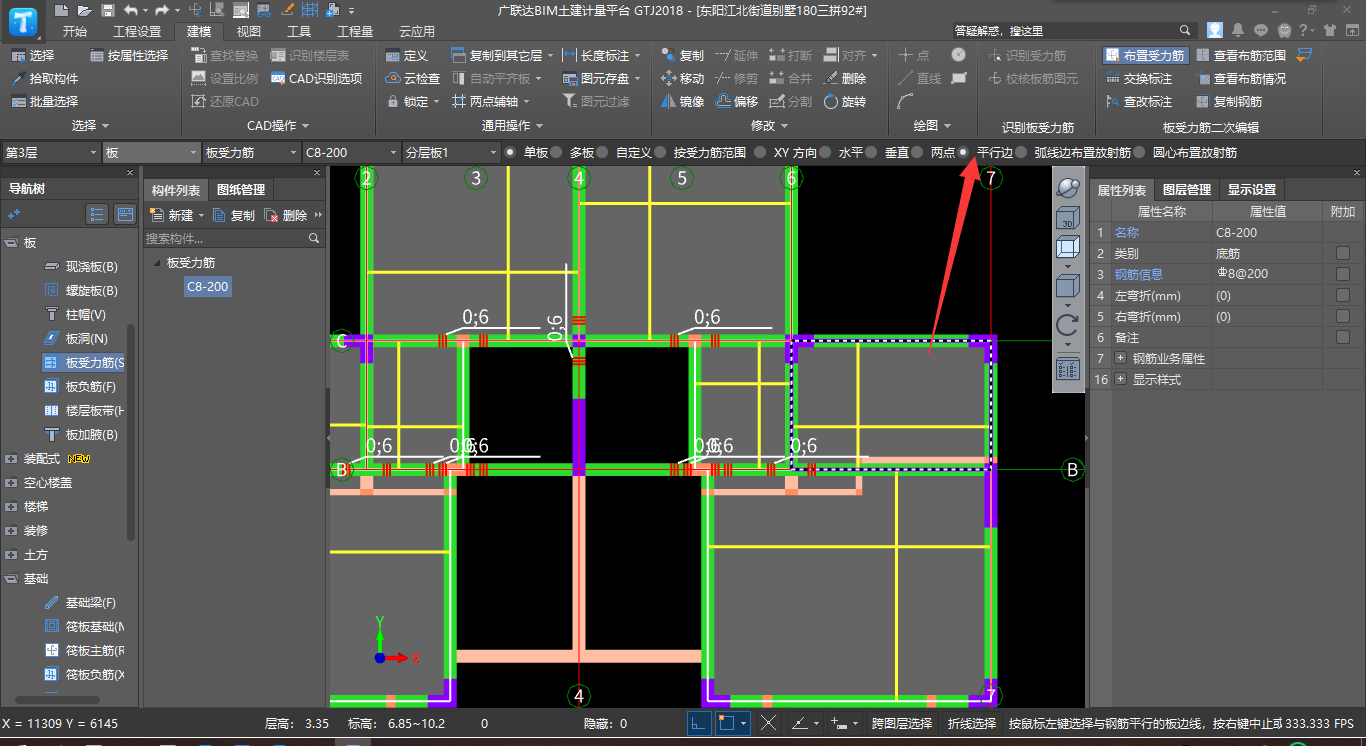Tick the 附加 checkbox for 钢筋信息 row
1366x746 pixels.
tap(1343, 274)
